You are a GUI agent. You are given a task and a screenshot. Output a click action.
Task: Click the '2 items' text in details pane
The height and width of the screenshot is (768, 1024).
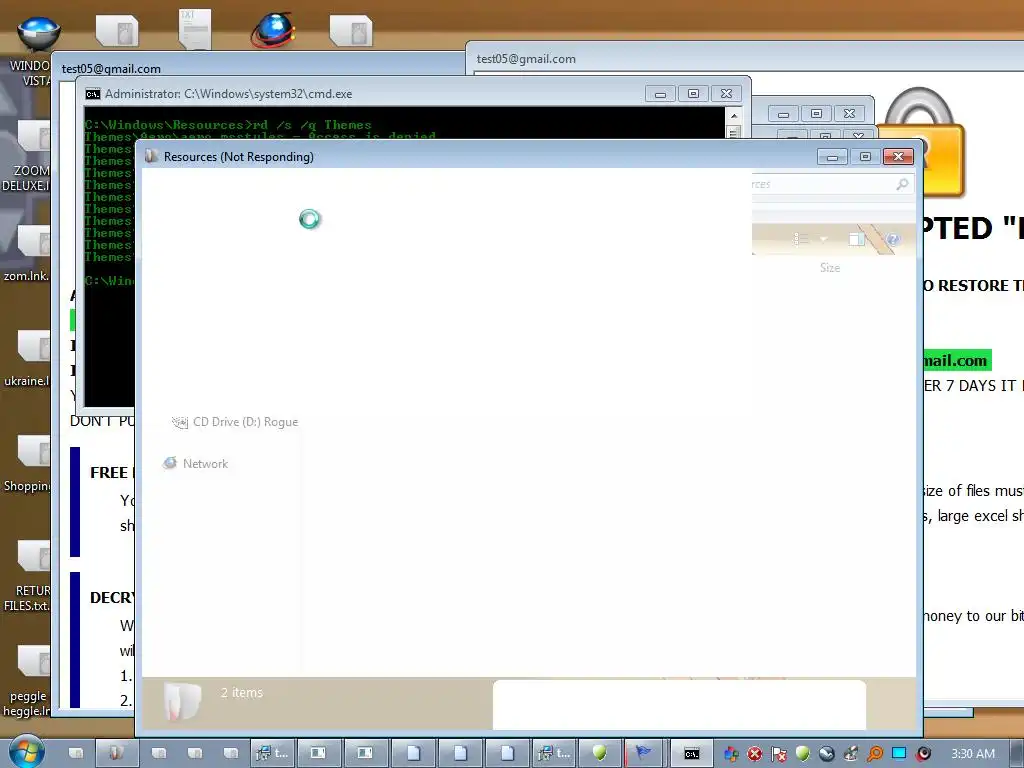(242, 693)
